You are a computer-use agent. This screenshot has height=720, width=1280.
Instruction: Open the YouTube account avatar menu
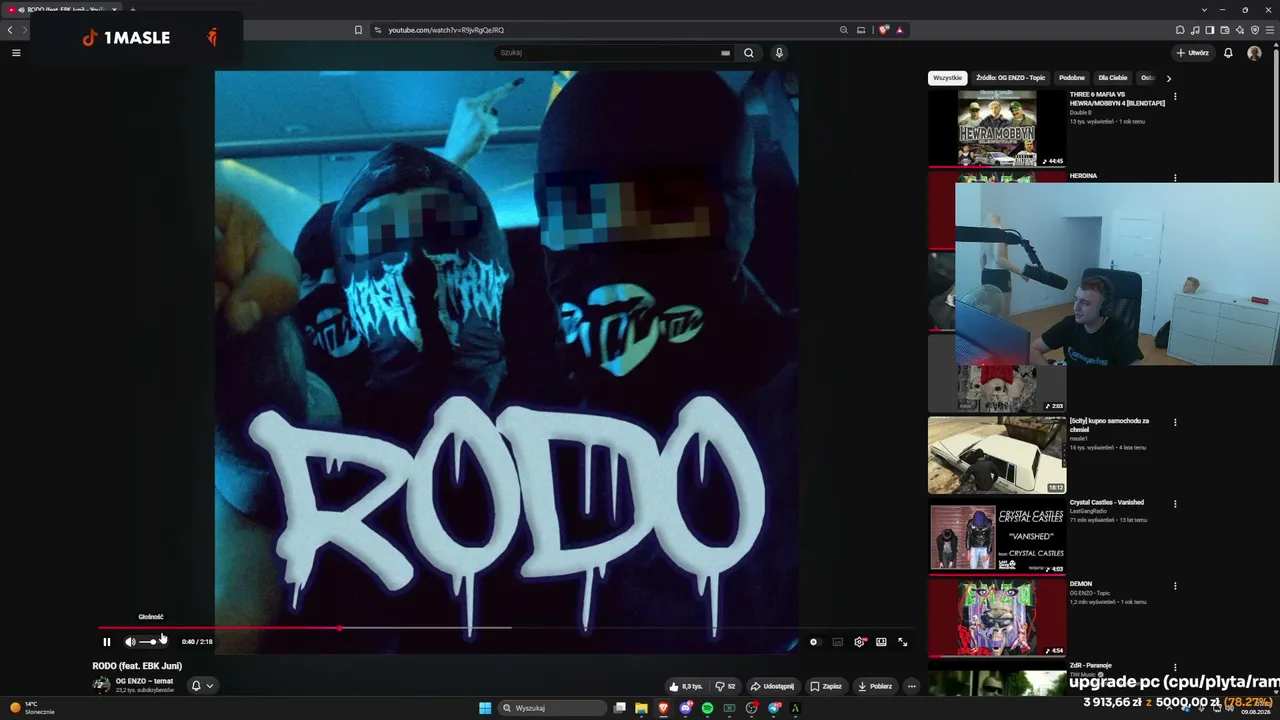(x=1254, y=53)
